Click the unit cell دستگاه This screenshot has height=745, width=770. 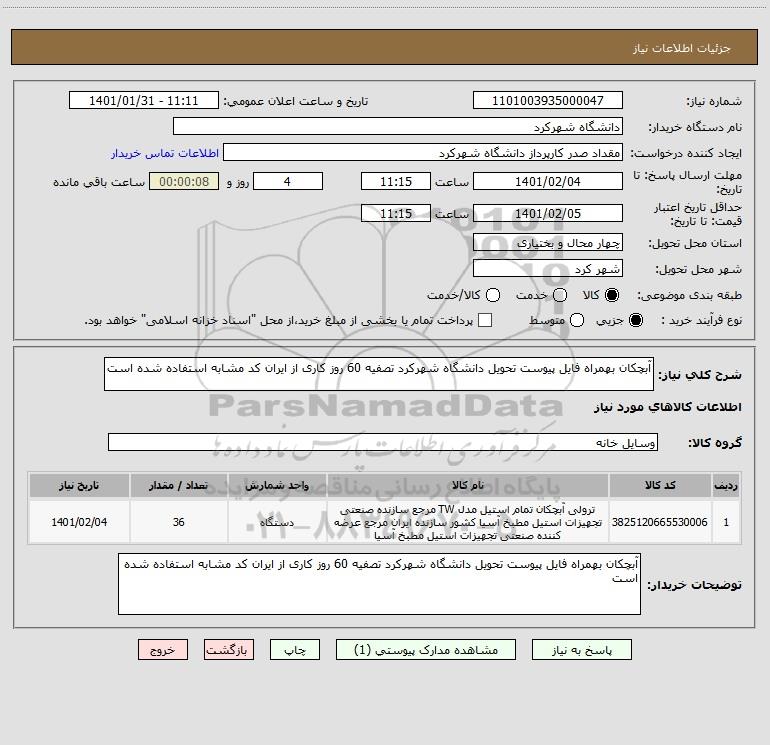[277, 522]
